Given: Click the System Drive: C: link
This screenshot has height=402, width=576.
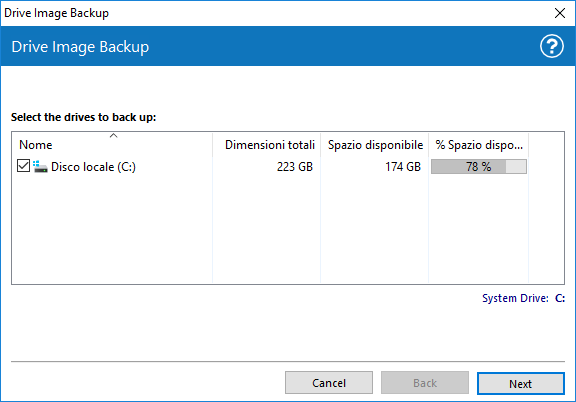Looking at the screenshot, I should [523, 298].
